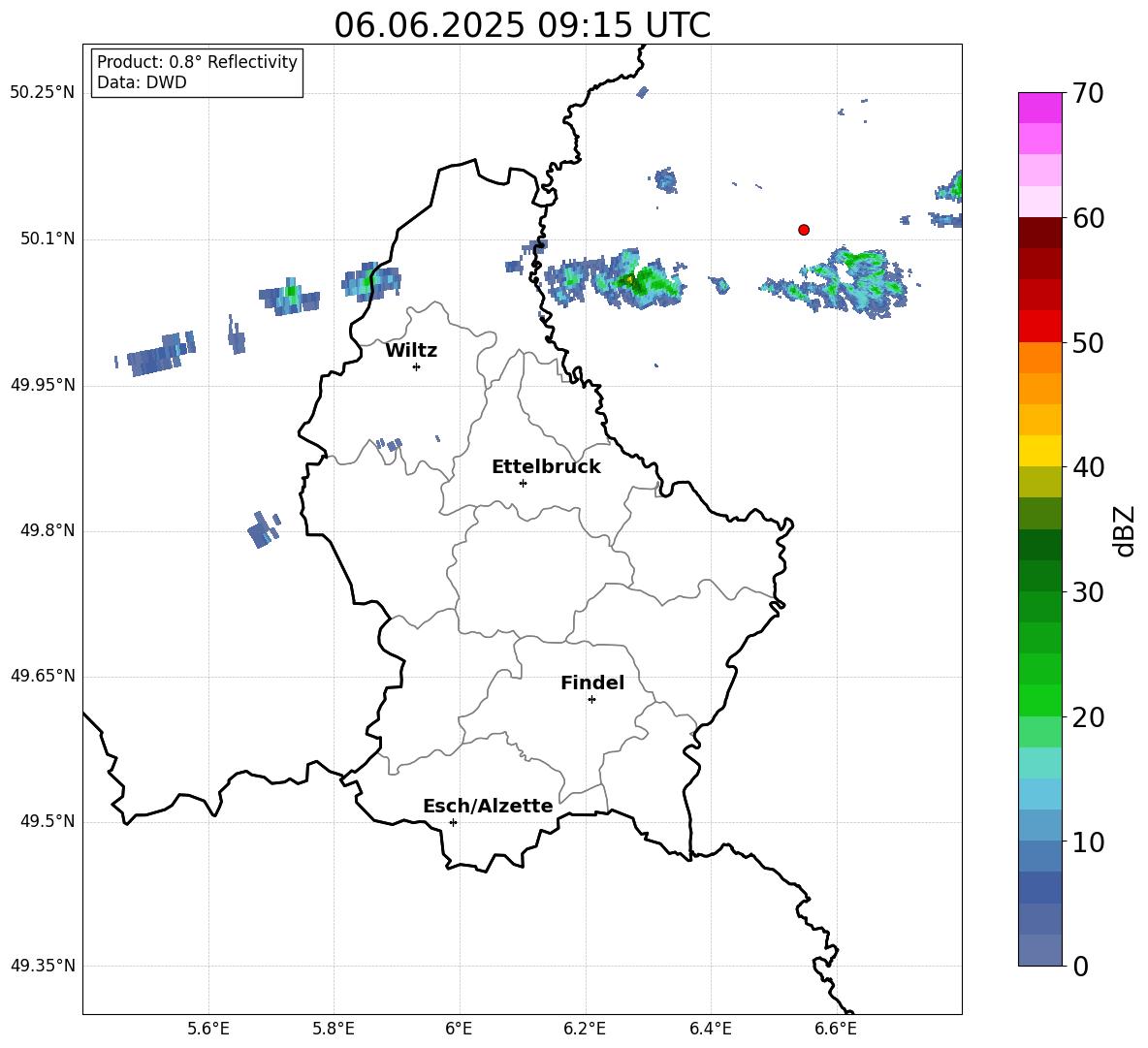
Task: Click the 49.5°N latitude label
Action: pos(48,822)
